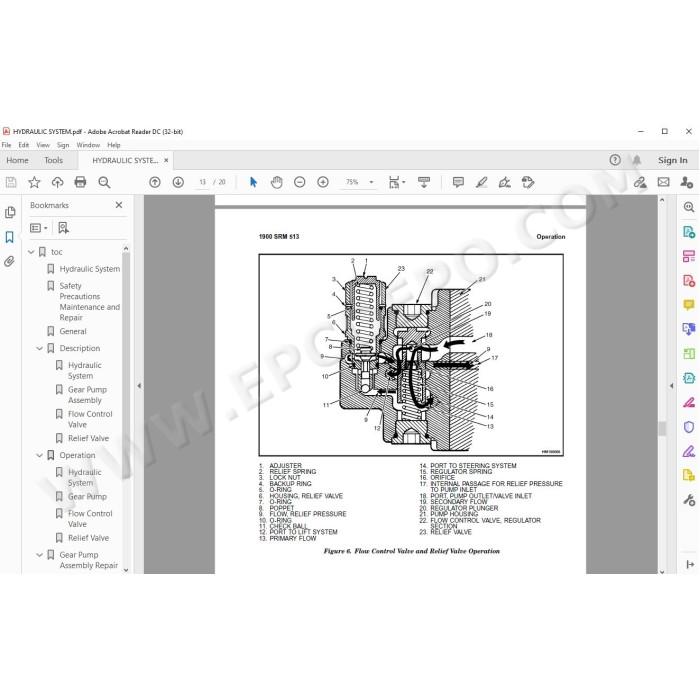700x700 pixels.
Task: Collapse the Description bookmark
Action: [x=39, y=348]
